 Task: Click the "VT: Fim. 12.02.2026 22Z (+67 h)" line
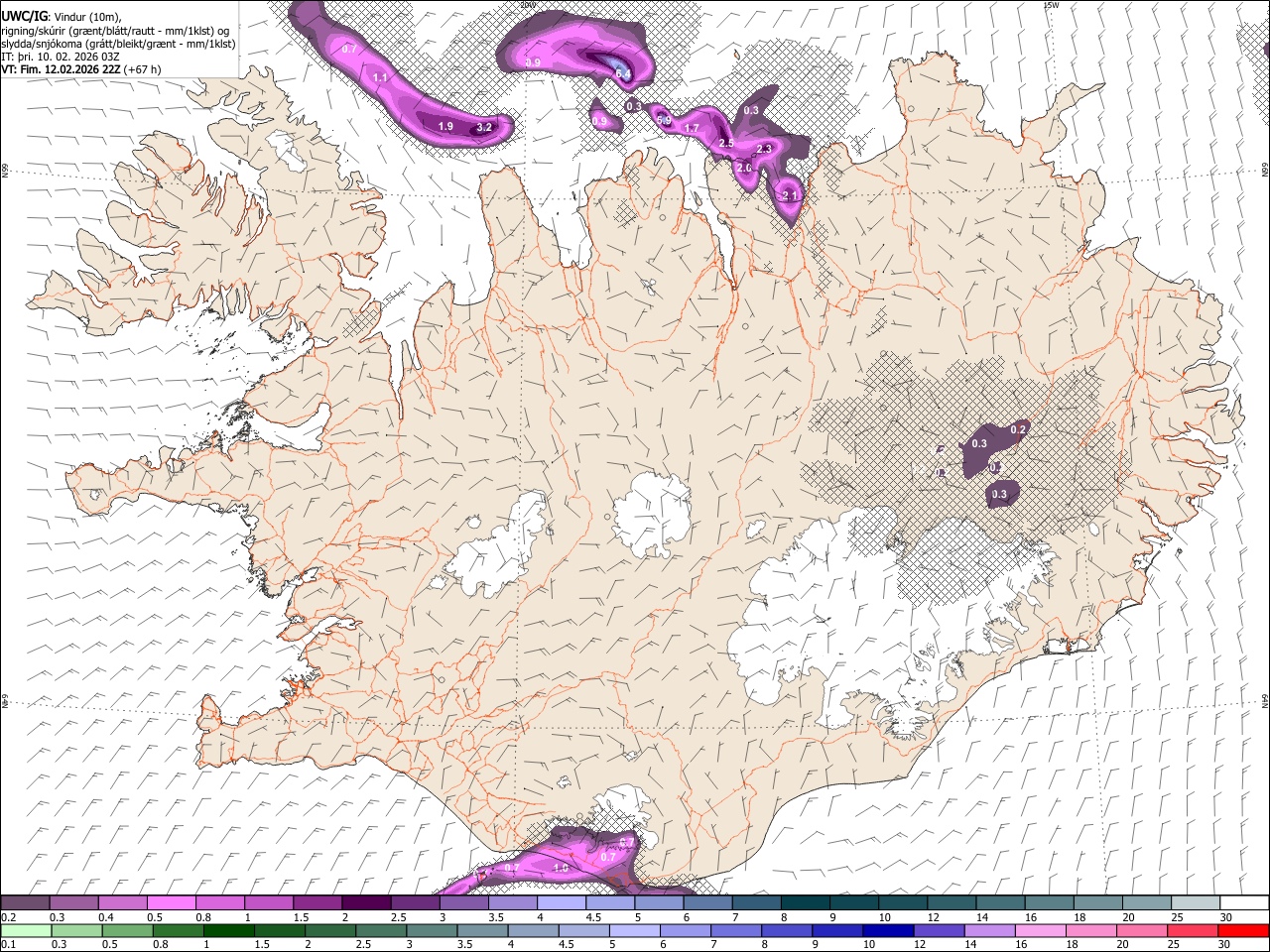pos(81,69)
